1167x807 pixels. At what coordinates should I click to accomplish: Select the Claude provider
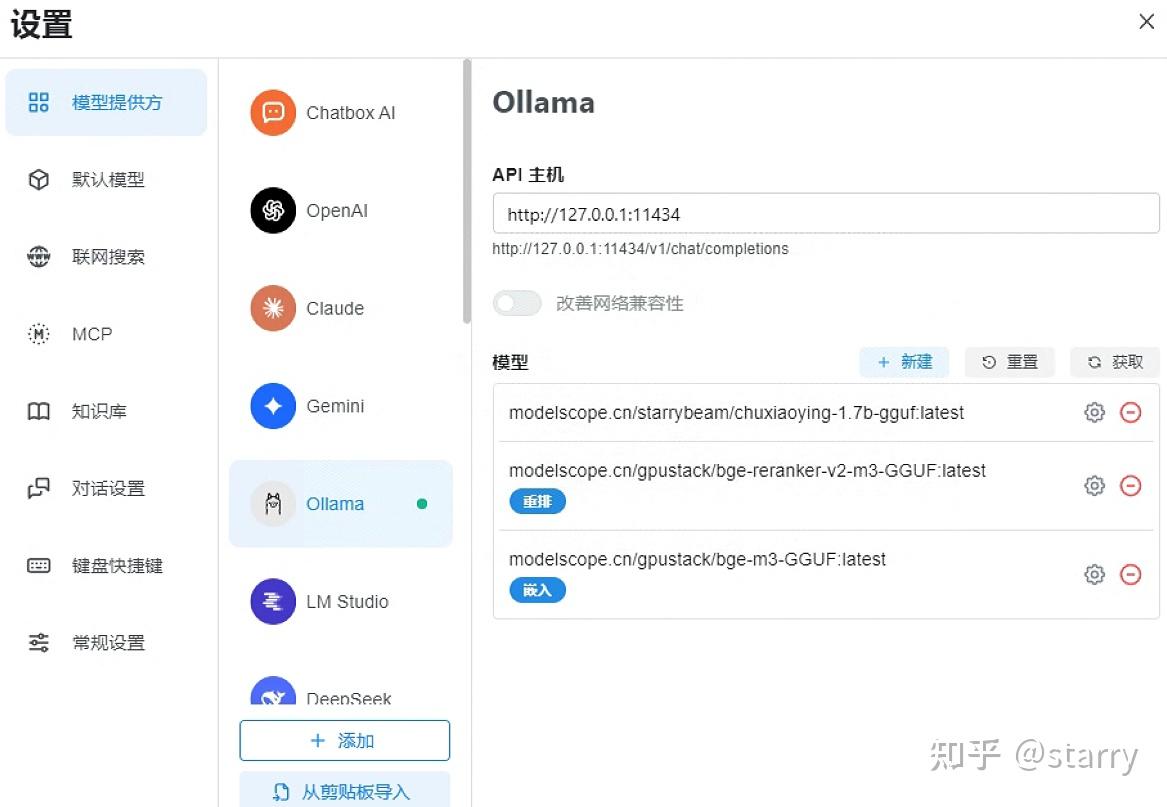pos(341,308)
